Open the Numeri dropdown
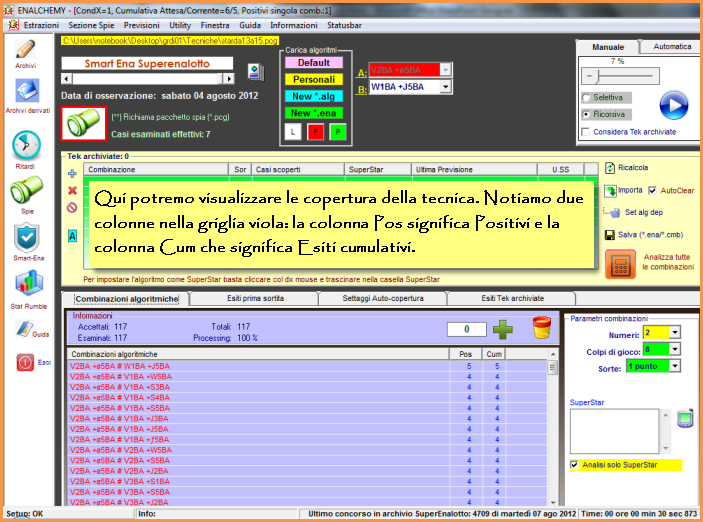Viewport: 703px width, 522px height. click(x=675, y=332)
